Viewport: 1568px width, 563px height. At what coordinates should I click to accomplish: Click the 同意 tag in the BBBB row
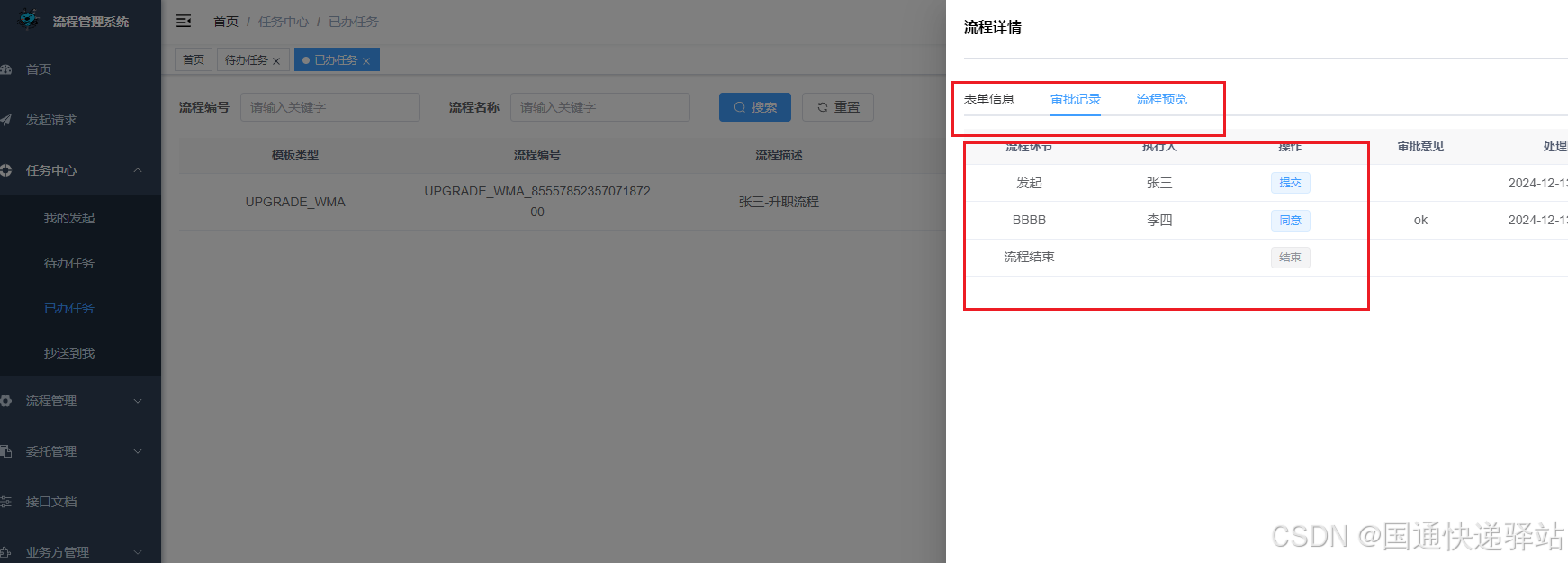coord(1290,220)
